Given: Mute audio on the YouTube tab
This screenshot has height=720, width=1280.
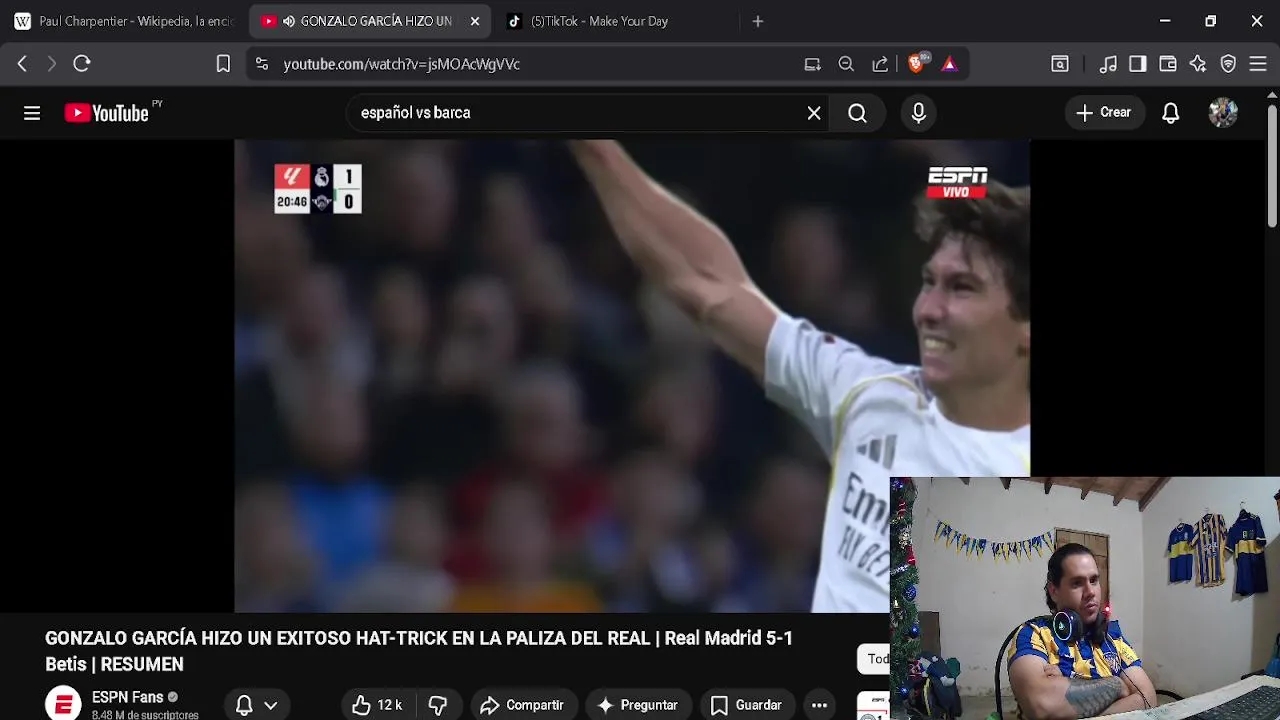Looking at the screenshot, I should (289, 21).
